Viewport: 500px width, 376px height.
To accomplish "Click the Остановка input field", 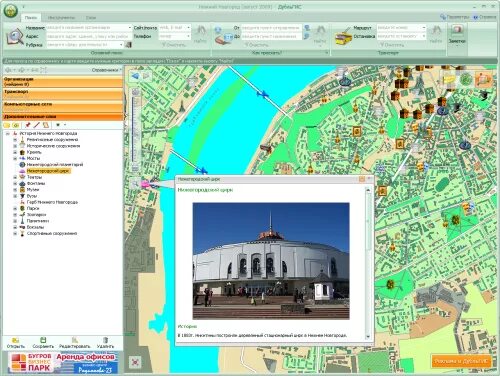I will (x=401, y=36).
